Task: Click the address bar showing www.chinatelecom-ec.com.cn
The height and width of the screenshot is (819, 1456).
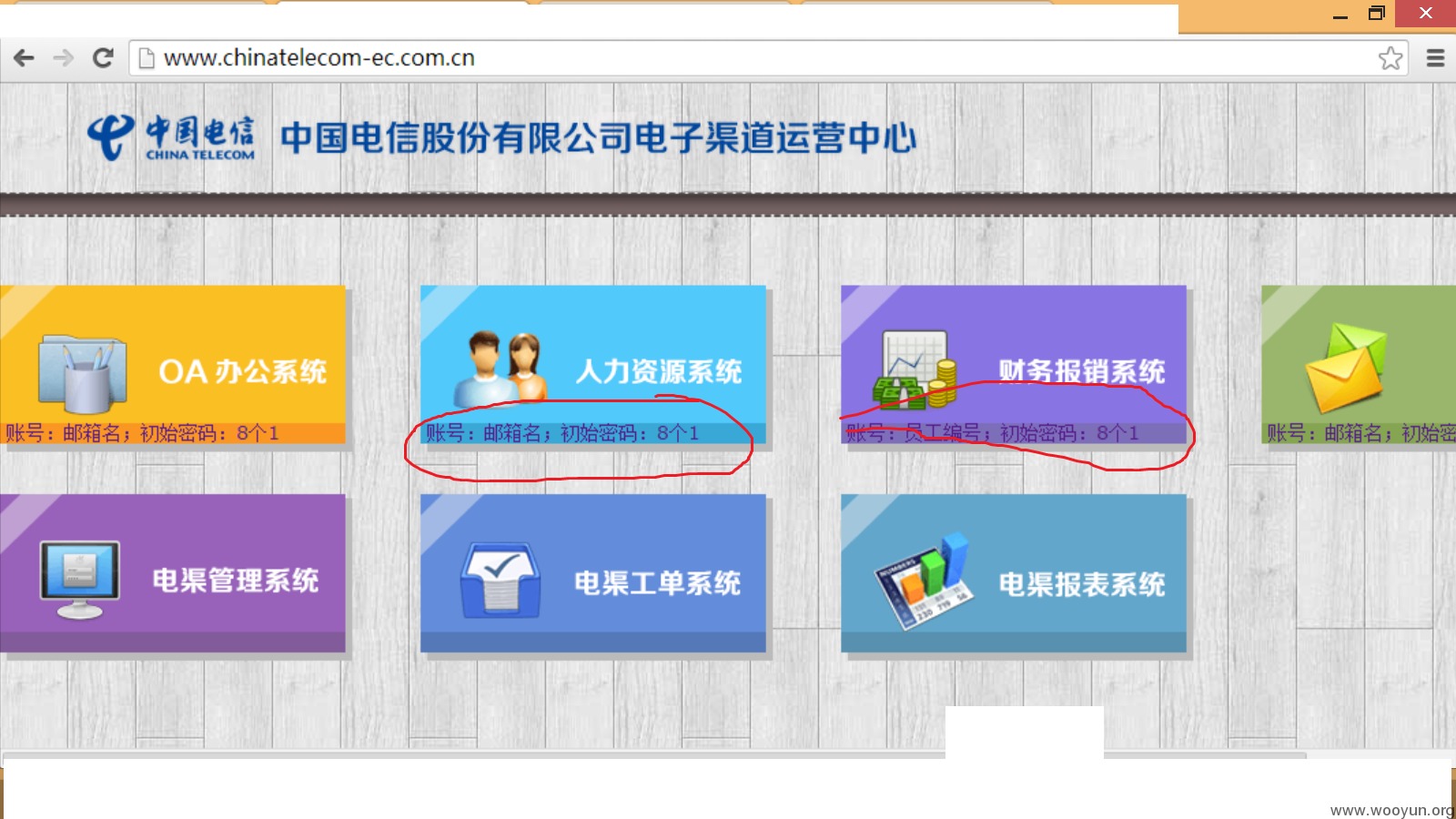Action: (x=769, y=58)
